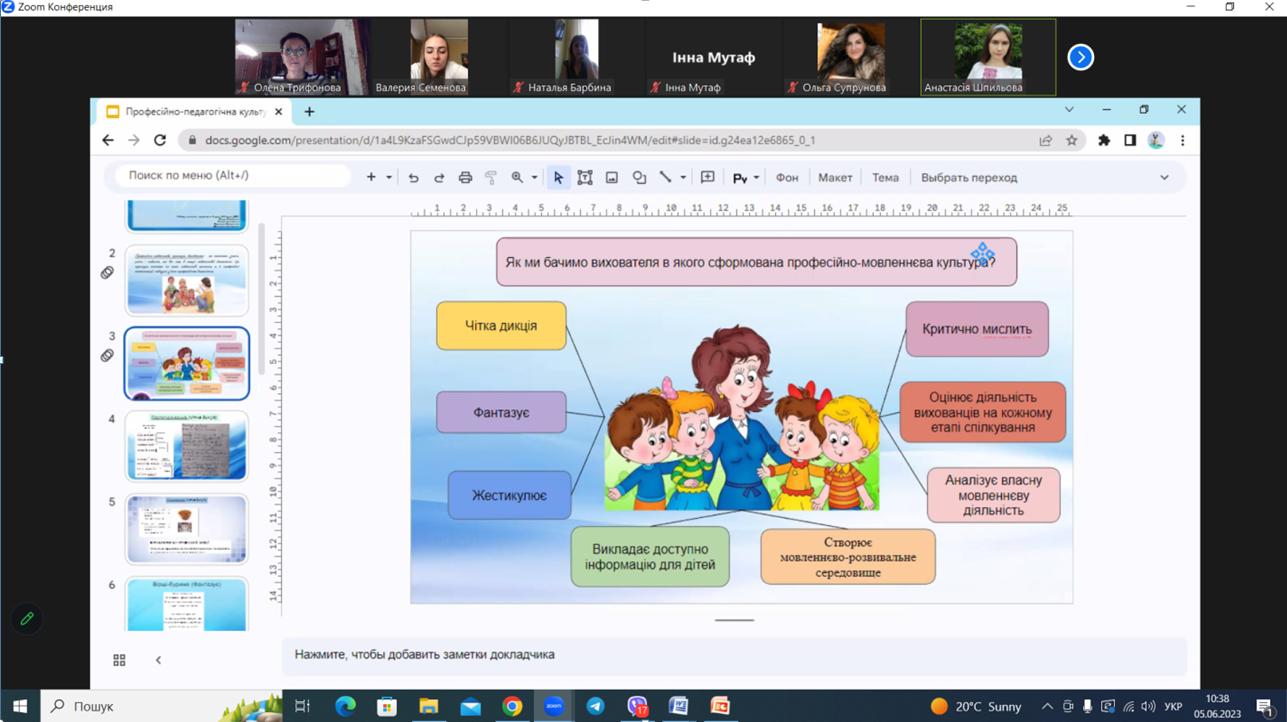Open the line type dropdown arrow
Viewport: 1287px width, 722px height.
pyautogui.click(x=683, y=178)
